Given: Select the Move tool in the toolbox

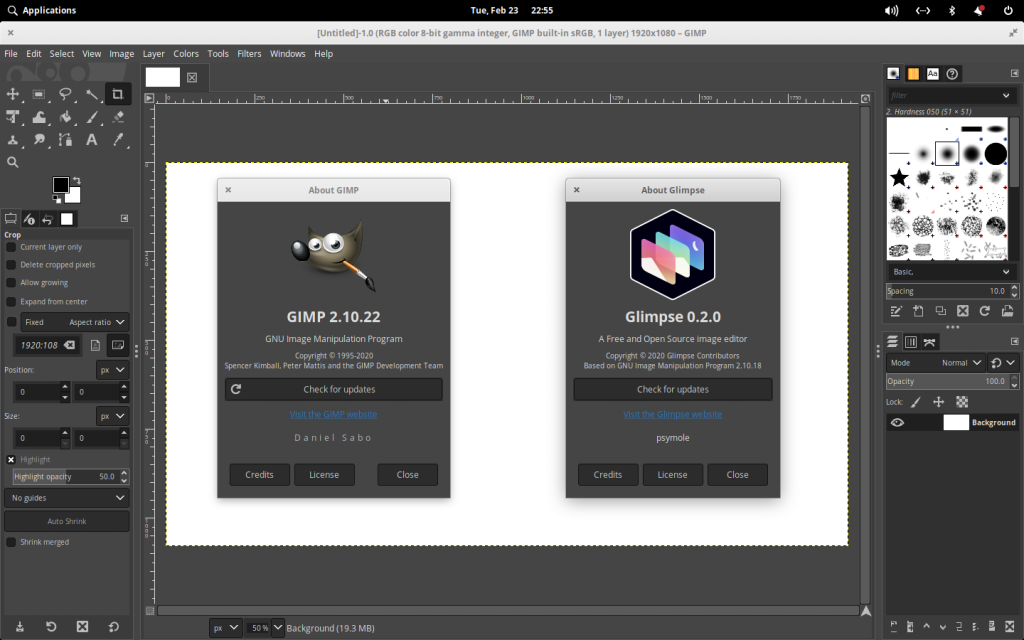Looking at the screenshot, I should click(x=12, y=94).
